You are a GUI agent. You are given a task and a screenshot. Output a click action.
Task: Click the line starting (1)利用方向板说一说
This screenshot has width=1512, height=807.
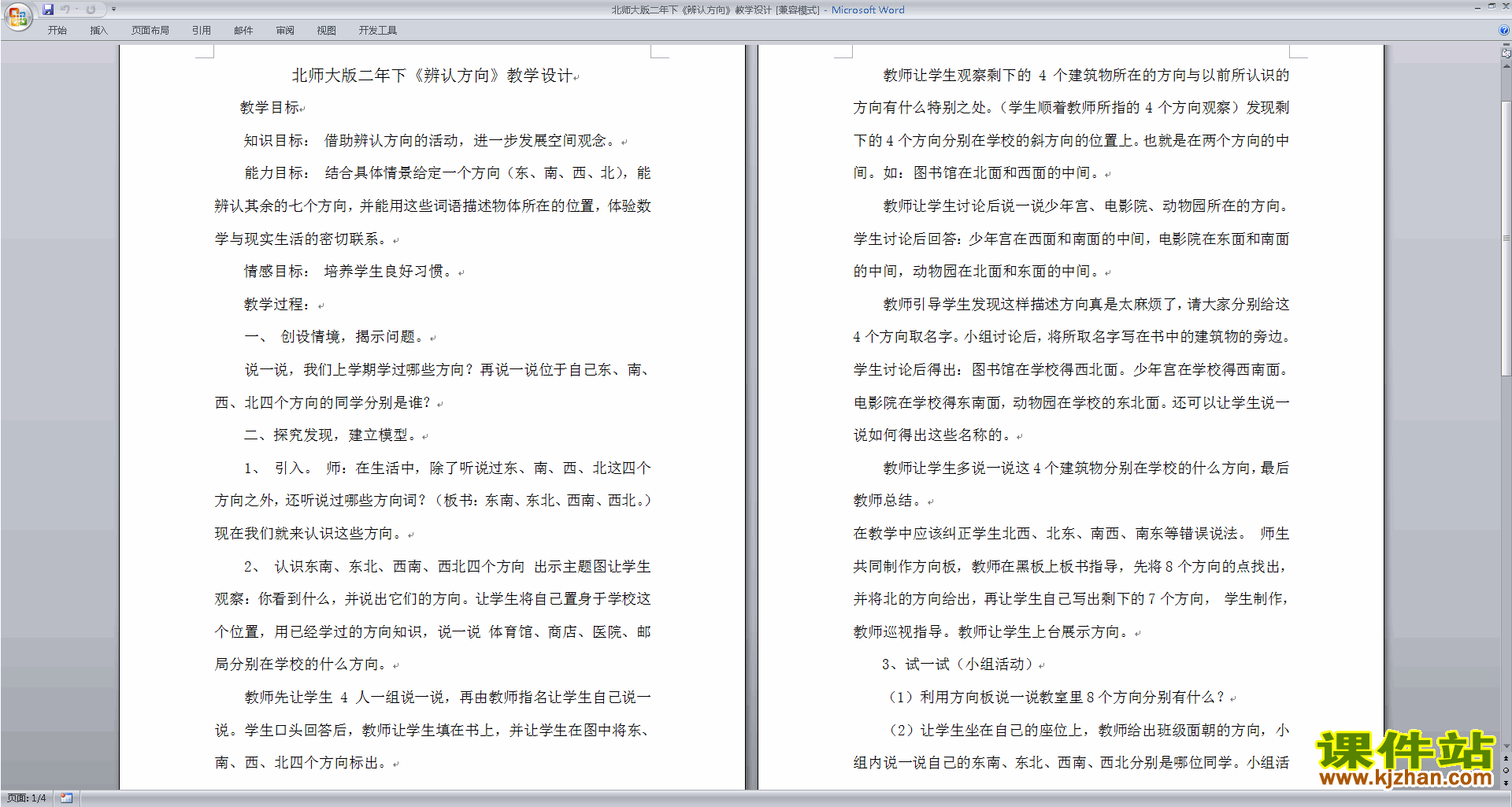(1054, 698)
